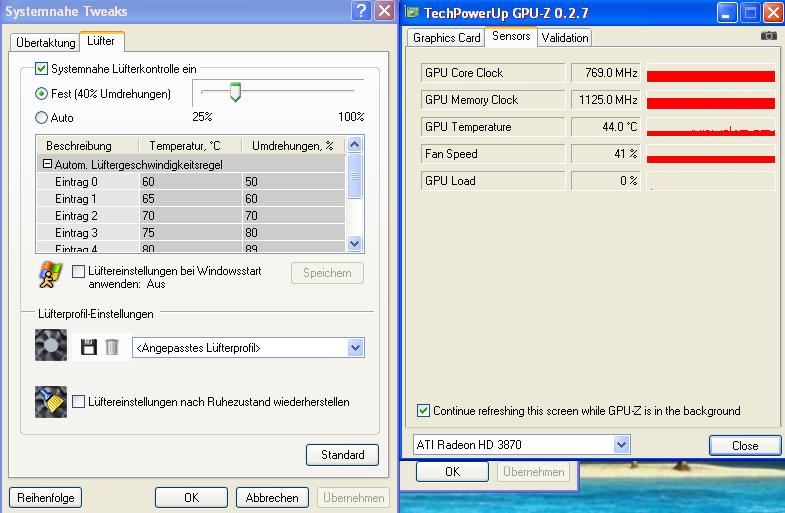This screenshot has width=785, height=513.
Task: Open the ATI Radeon HD 3870 device dropdown
Action: click(621, 444)
